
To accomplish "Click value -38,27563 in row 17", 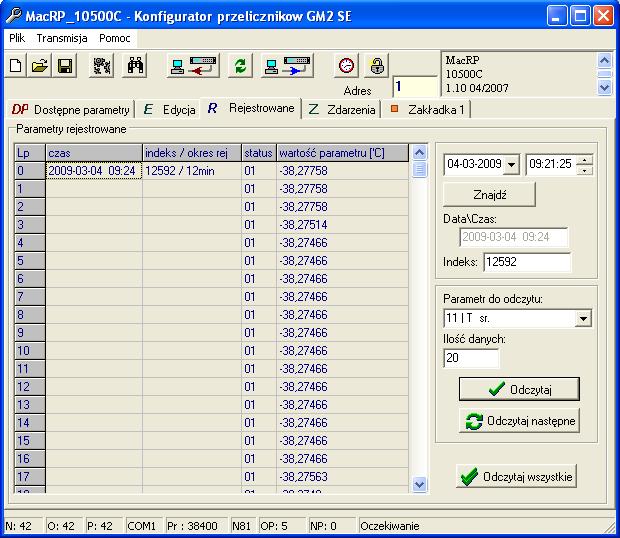I will click(342, 476).
